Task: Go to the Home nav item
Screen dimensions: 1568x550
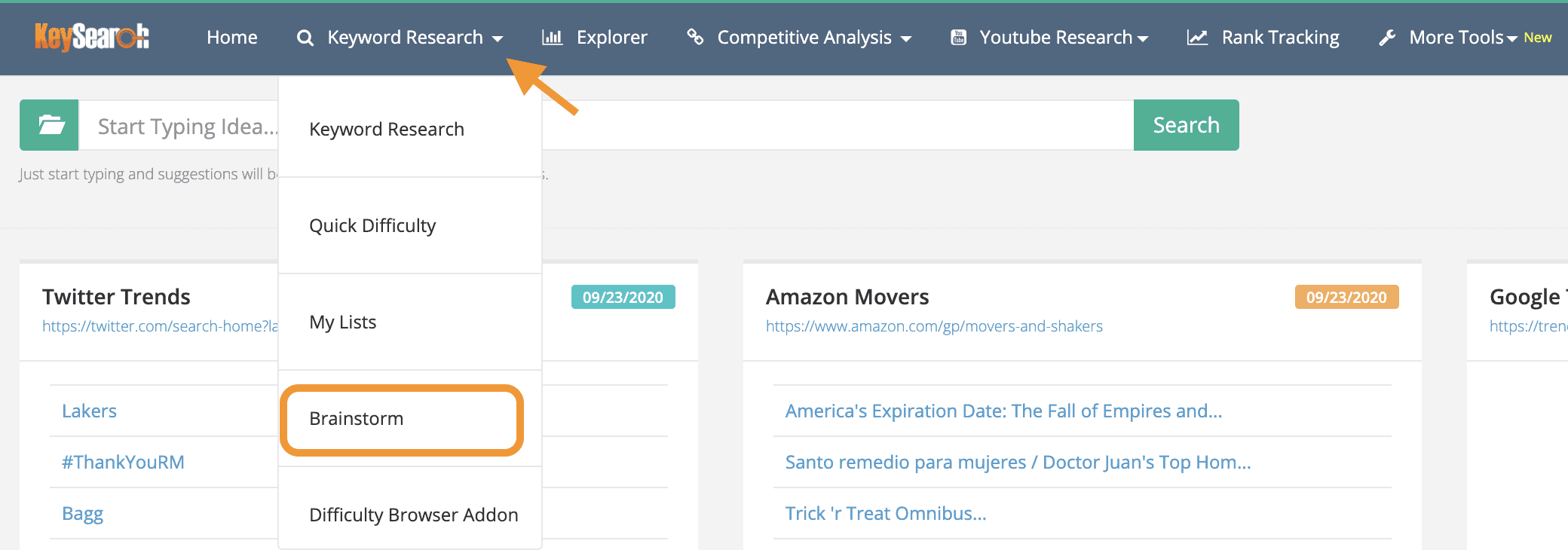Action: click(x=232, y=38)
